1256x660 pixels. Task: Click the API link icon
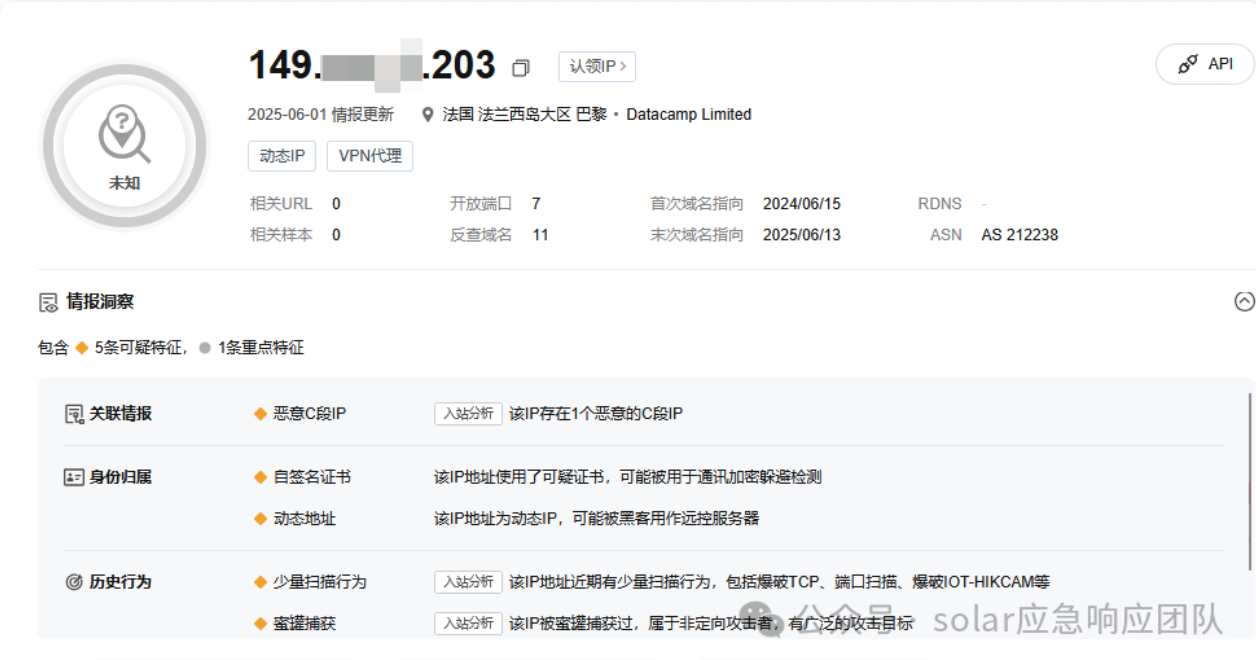click(1188, 64)
